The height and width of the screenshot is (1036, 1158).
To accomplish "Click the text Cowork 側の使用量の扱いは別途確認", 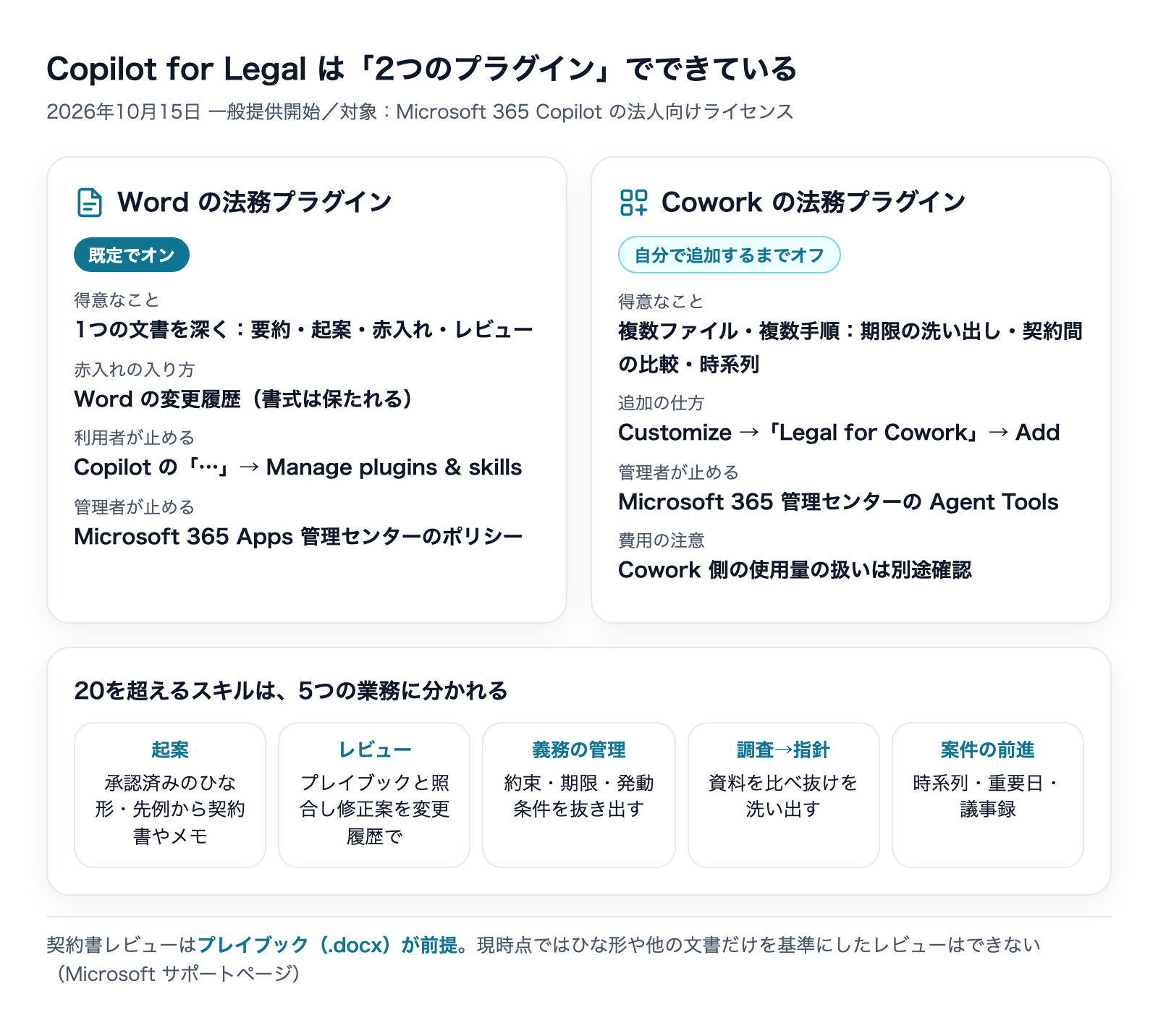I will 795,570.
